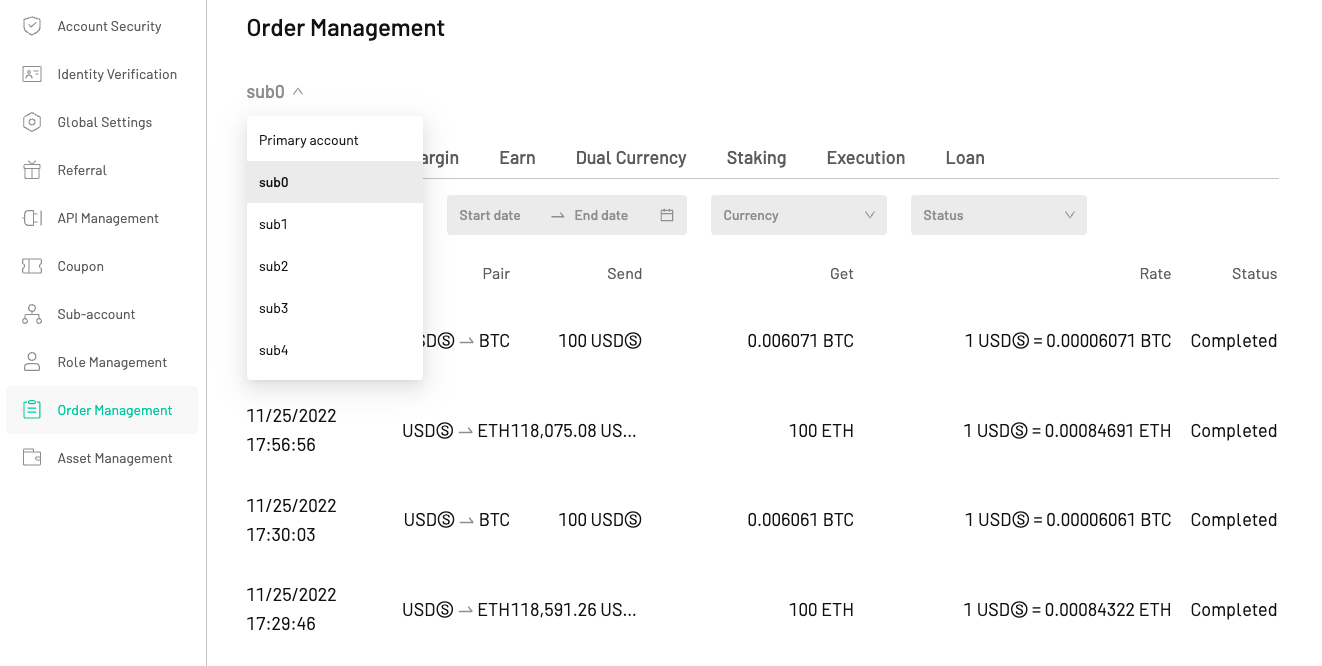Click the Pair column header
1322x666 pixels.
tap(496, 274)
